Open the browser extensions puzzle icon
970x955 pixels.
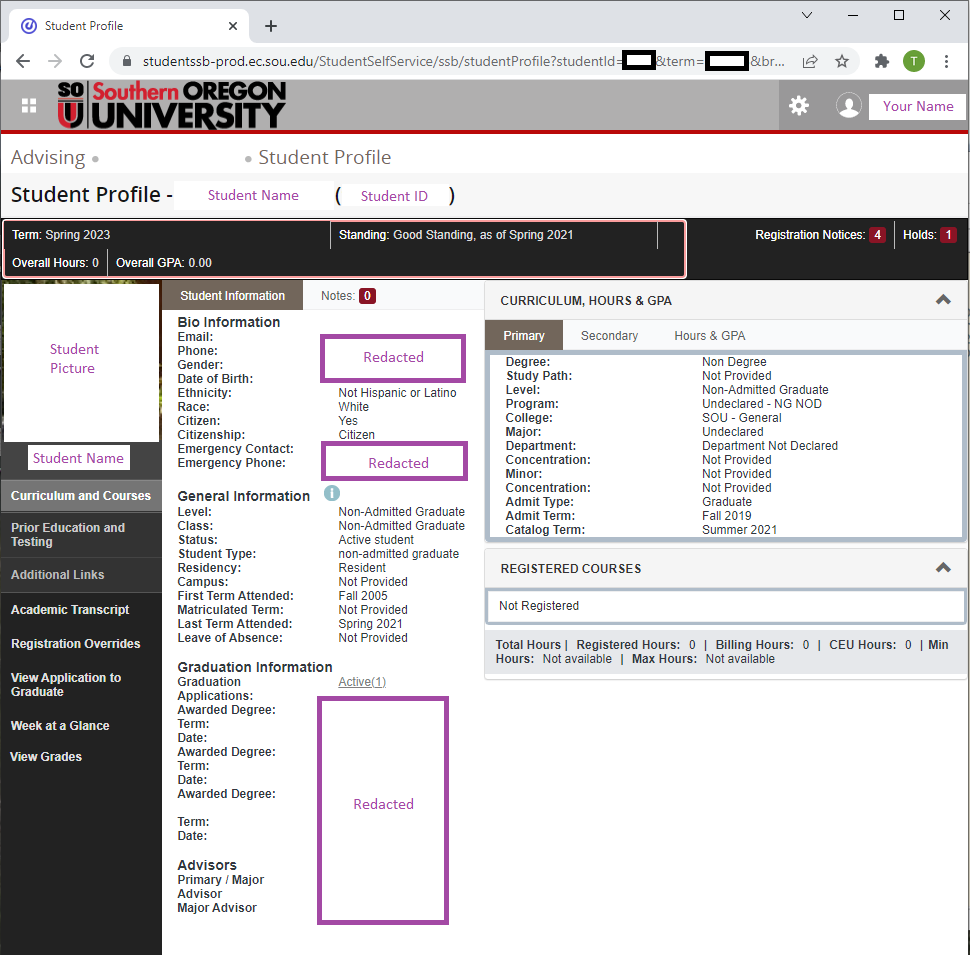(x=881, y=61)
